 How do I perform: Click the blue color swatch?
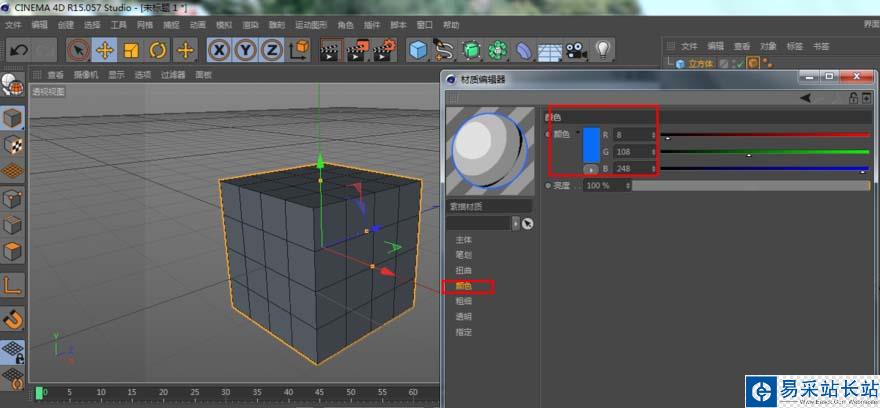coord(591,143)
